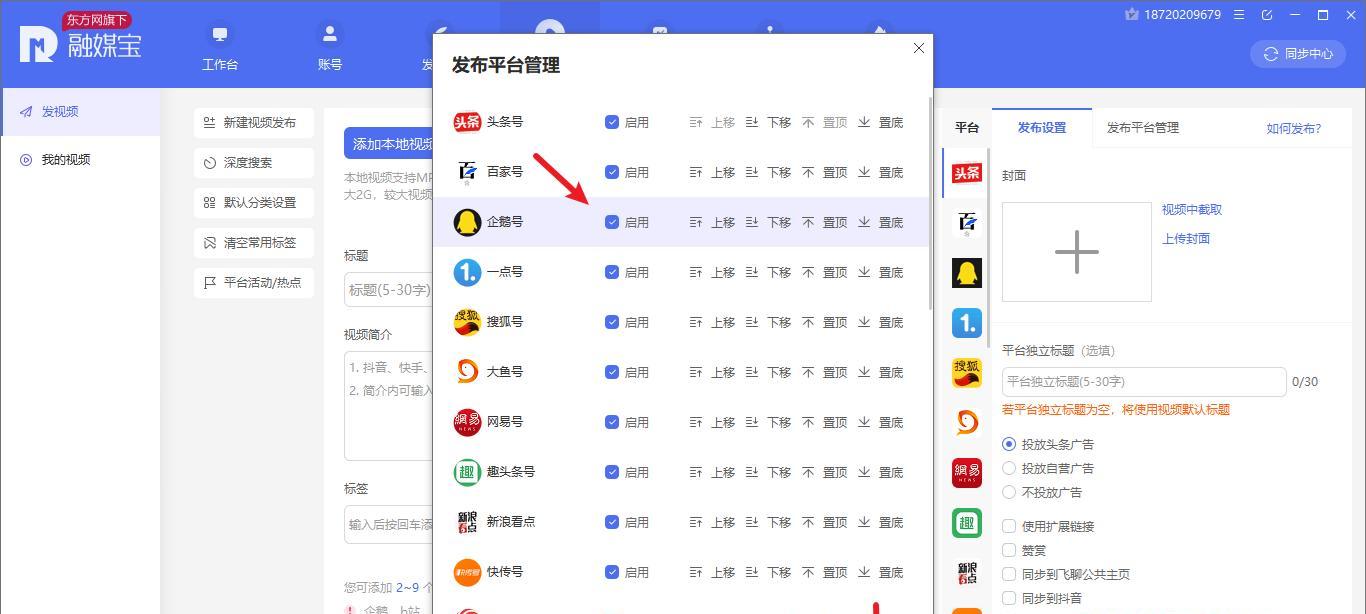This screenshot has height=614, width=1366.
Task: Move 趣头条号 up with 上移
Action: pyautogui.click(x=713, y=472)
